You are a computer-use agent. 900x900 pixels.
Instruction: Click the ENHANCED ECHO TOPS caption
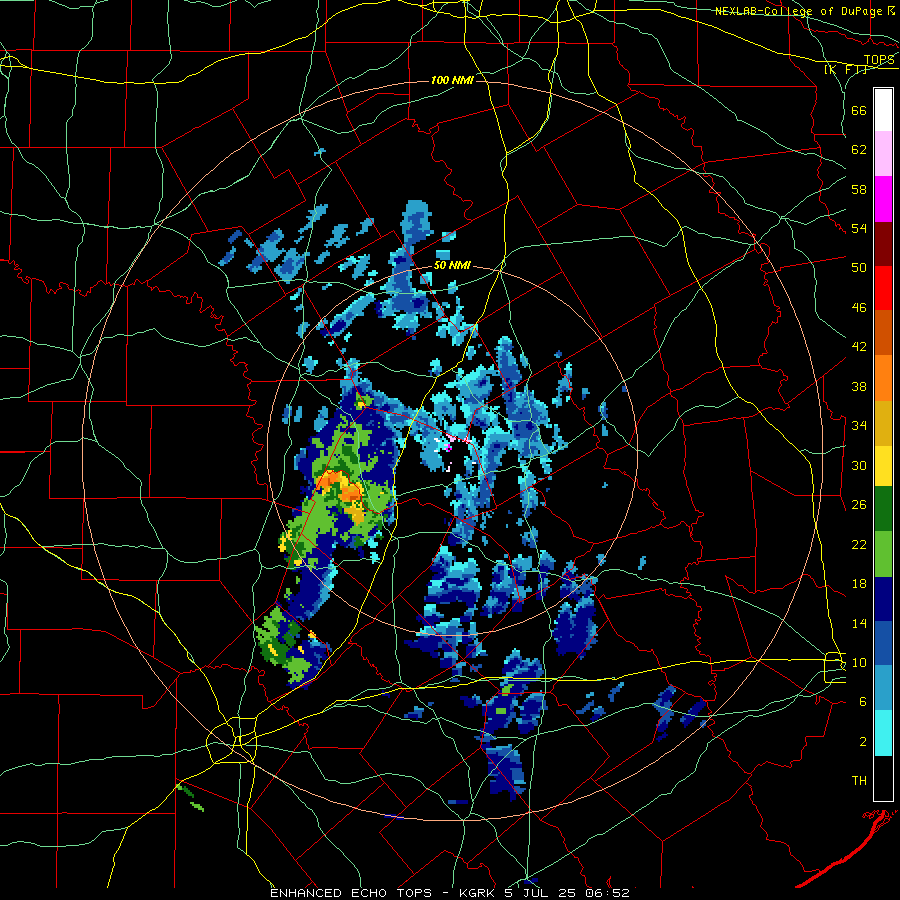coord(351,893)
